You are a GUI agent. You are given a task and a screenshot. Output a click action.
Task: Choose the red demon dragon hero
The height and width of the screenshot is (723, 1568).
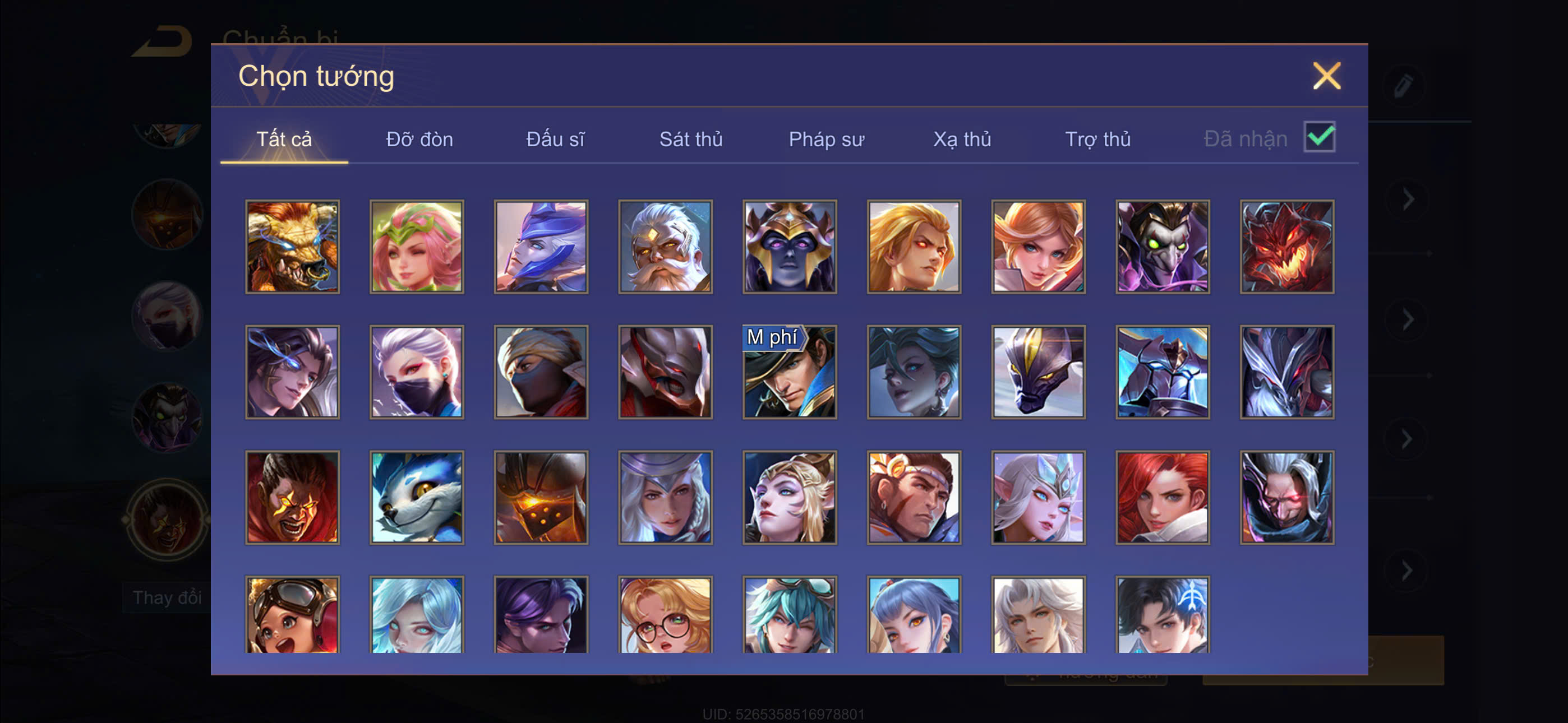coord(1287,247)
